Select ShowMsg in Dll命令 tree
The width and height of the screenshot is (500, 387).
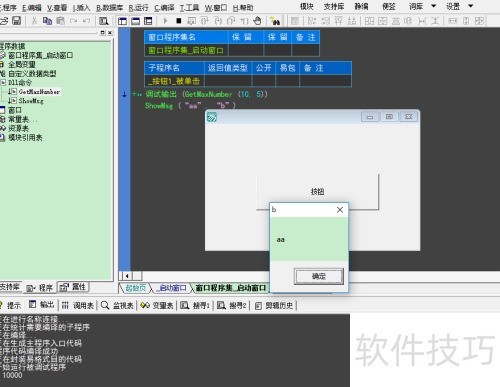(x=31, y=101)
